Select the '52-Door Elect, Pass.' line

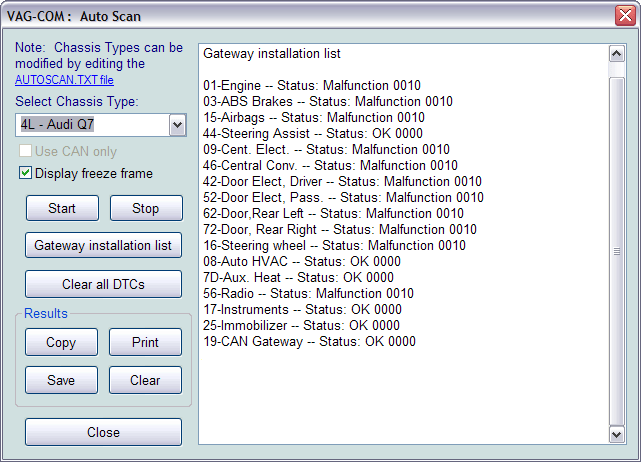click(343, 197)
